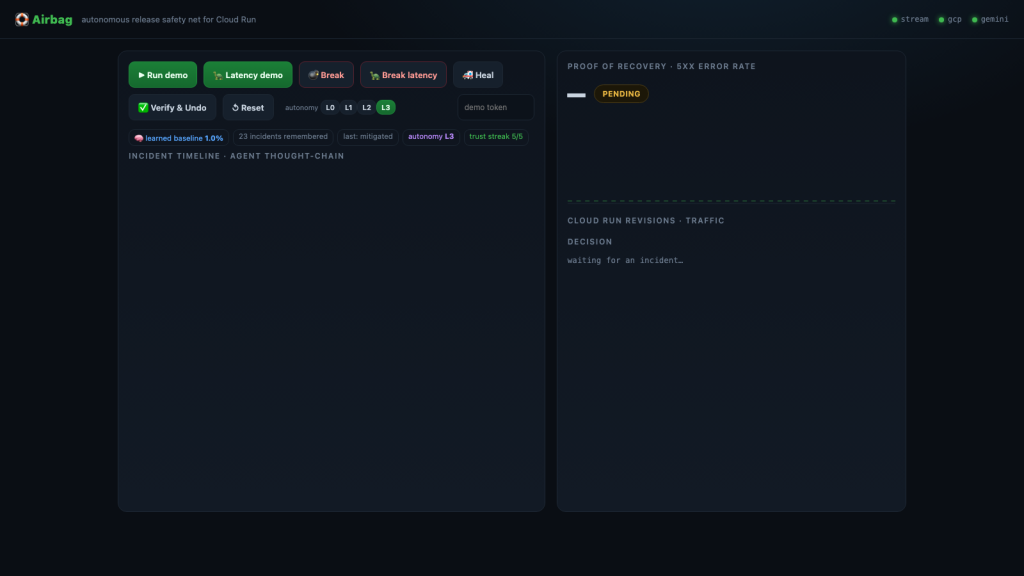Select autonomy level L0
The height and width of the screenshot is (576, 1024).
click(x=330, y=108)
